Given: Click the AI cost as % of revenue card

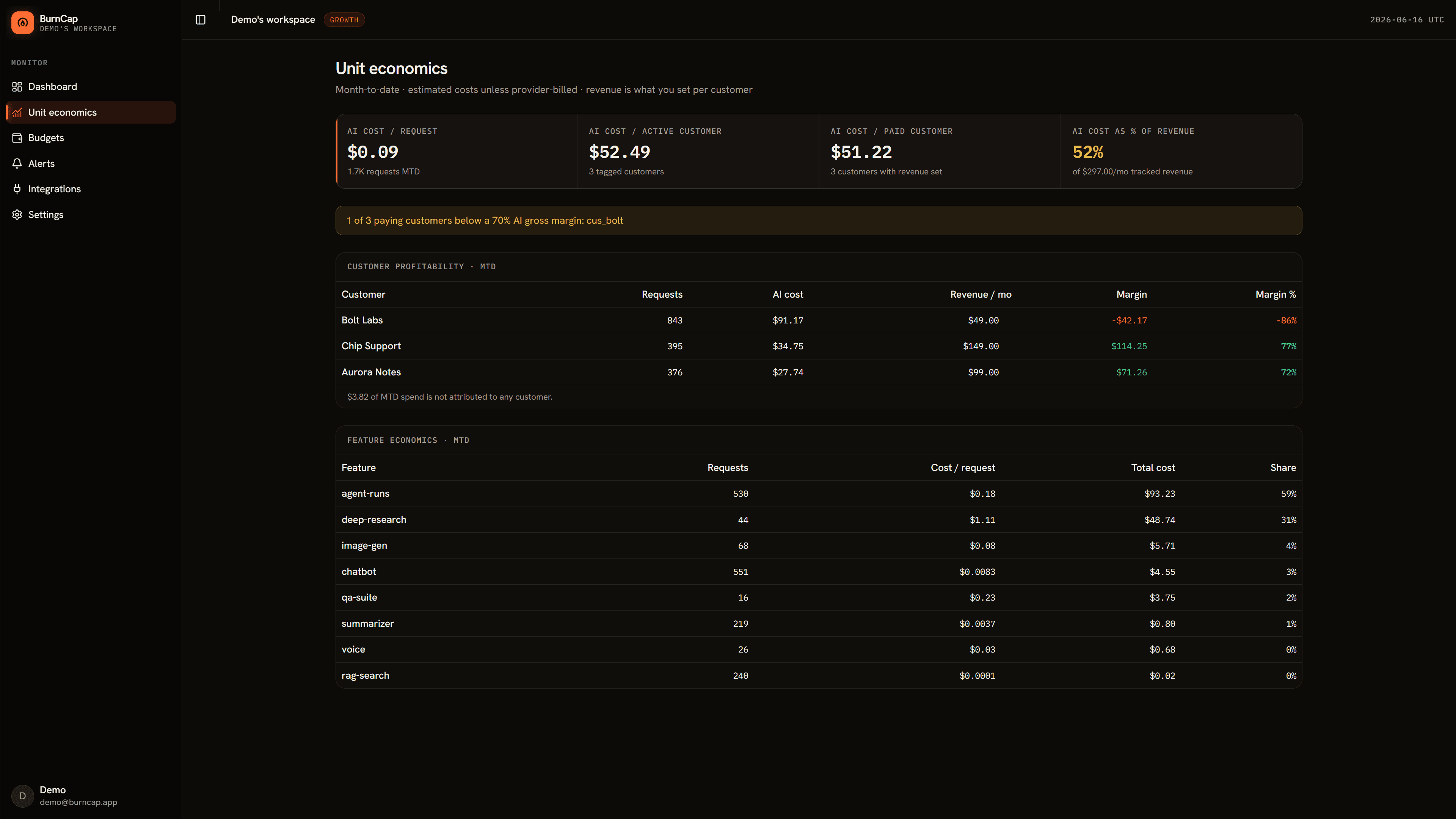Looking at the screenshot, I should (x=1181, y=152).
